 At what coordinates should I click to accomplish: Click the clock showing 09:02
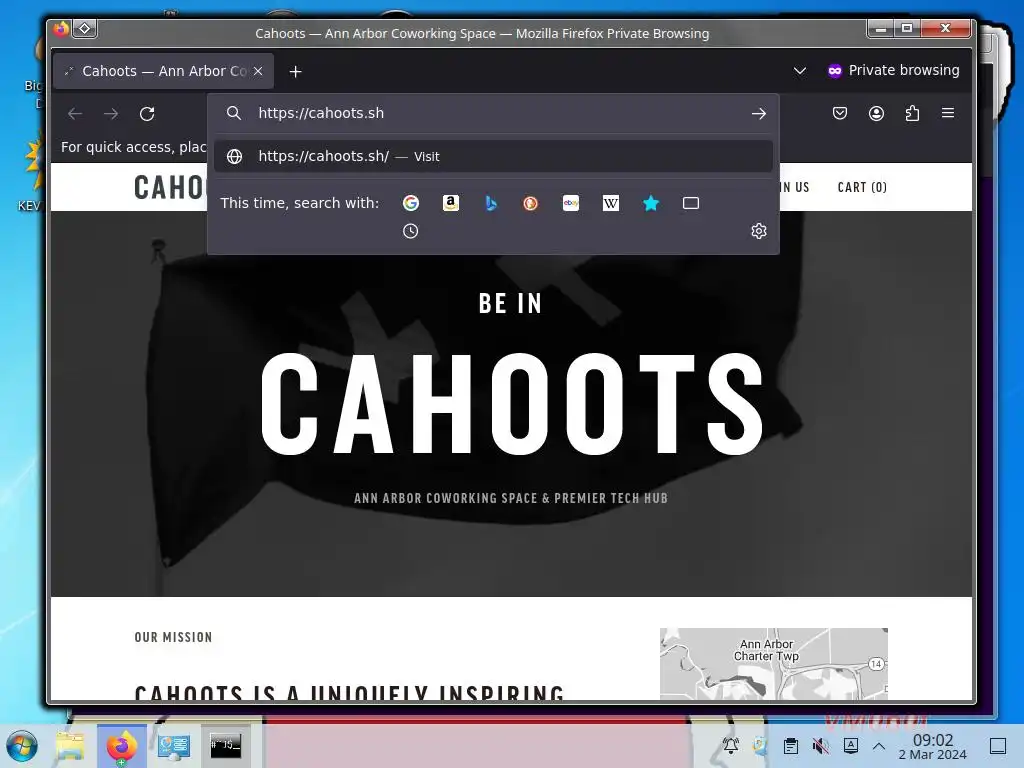933,746
